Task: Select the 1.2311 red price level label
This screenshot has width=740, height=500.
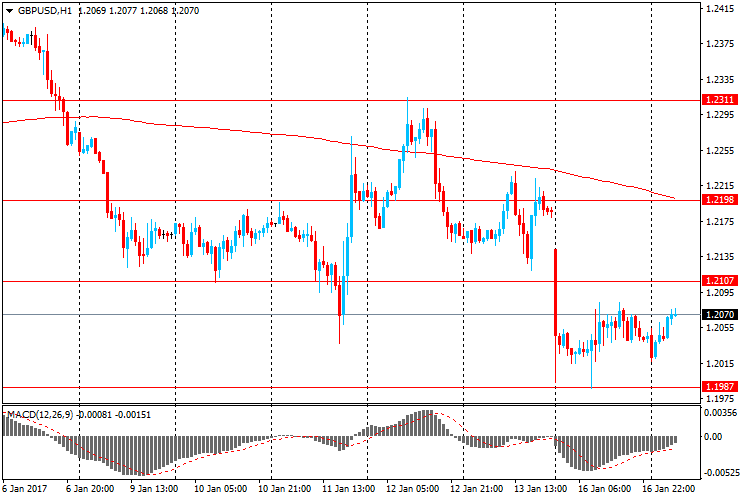Action: pyautogui.click(x=720, y=100)
